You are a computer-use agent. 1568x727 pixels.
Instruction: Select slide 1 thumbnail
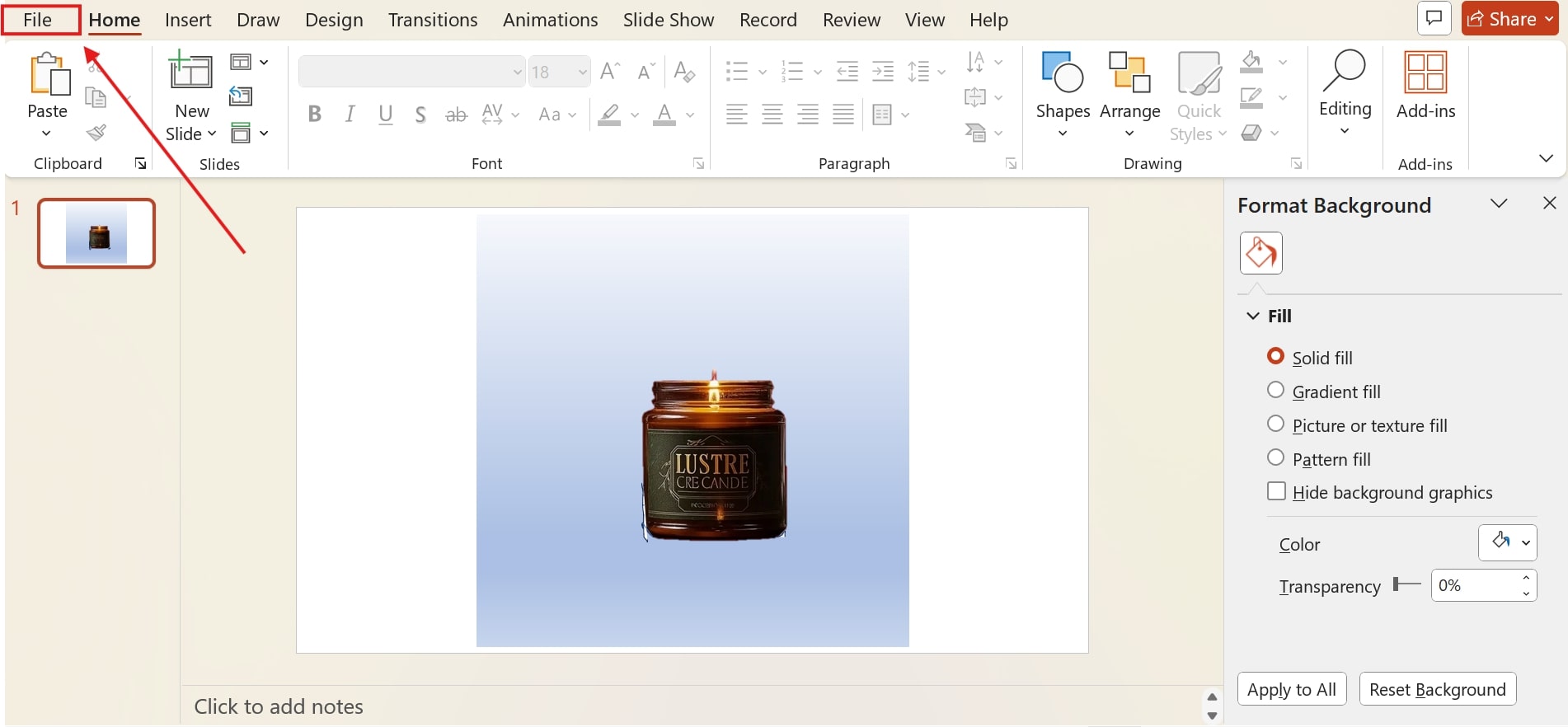pos(96,233)
